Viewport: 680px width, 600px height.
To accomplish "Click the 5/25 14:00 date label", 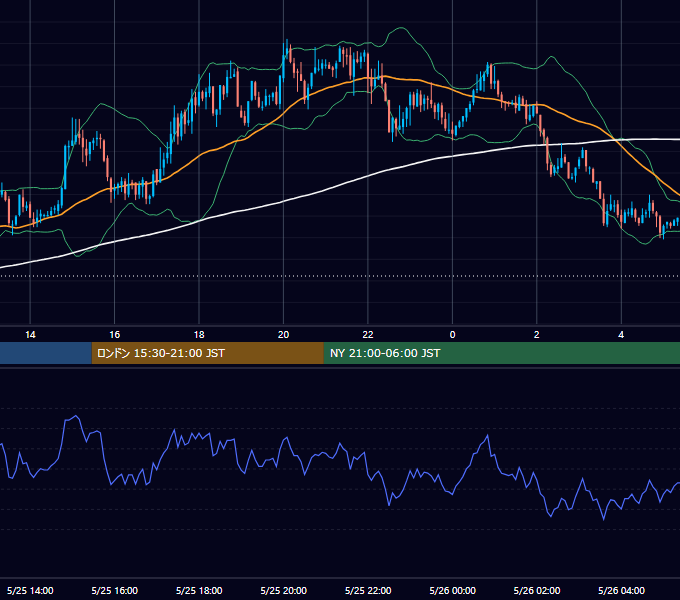I will [30, 590].
